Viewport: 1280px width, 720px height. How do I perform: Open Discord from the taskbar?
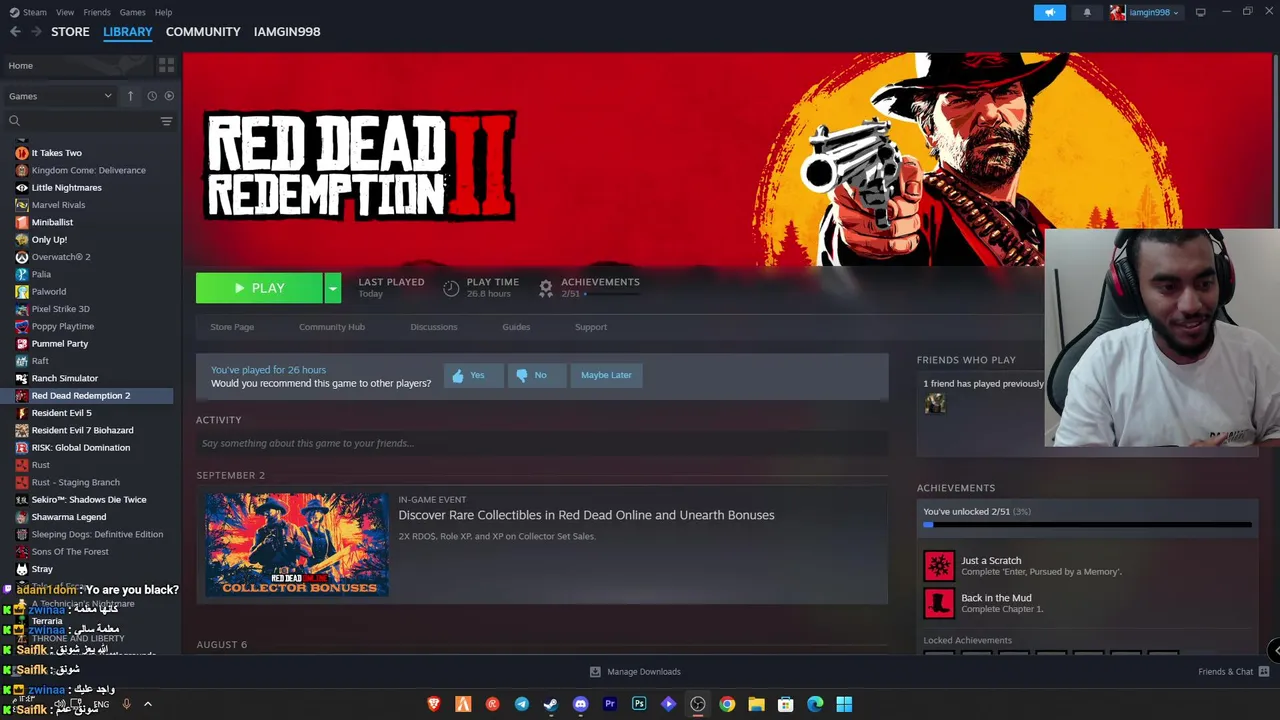580,704
